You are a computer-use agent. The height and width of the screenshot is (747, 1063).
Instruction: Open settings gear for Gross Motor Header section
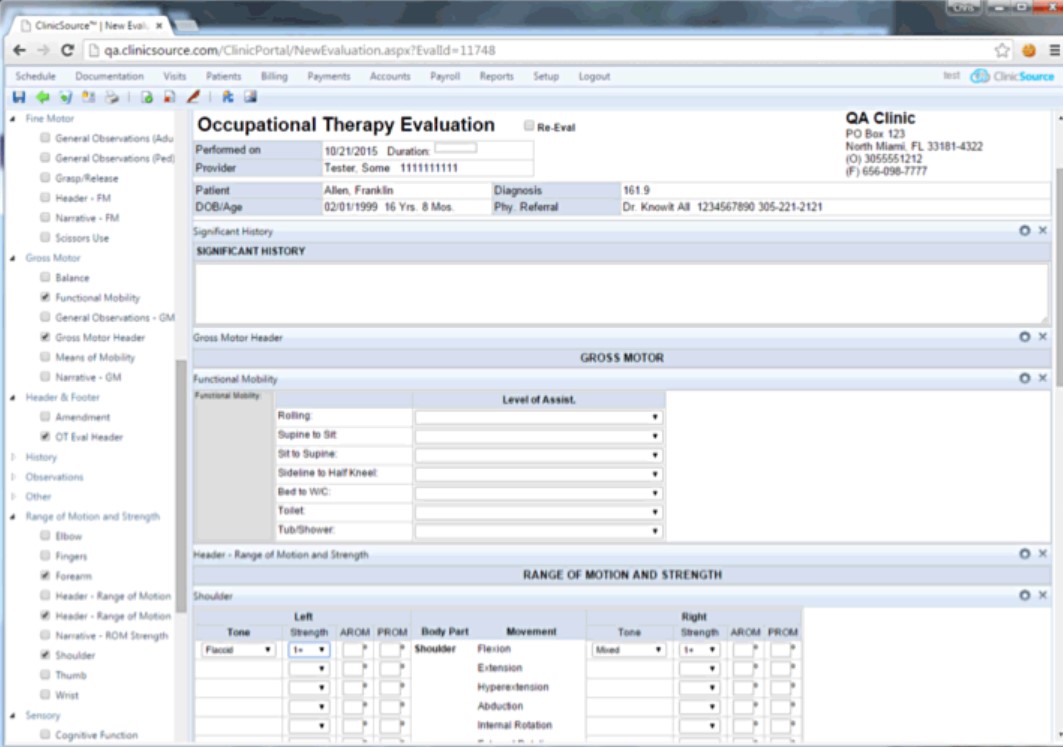pos(1024,337)
